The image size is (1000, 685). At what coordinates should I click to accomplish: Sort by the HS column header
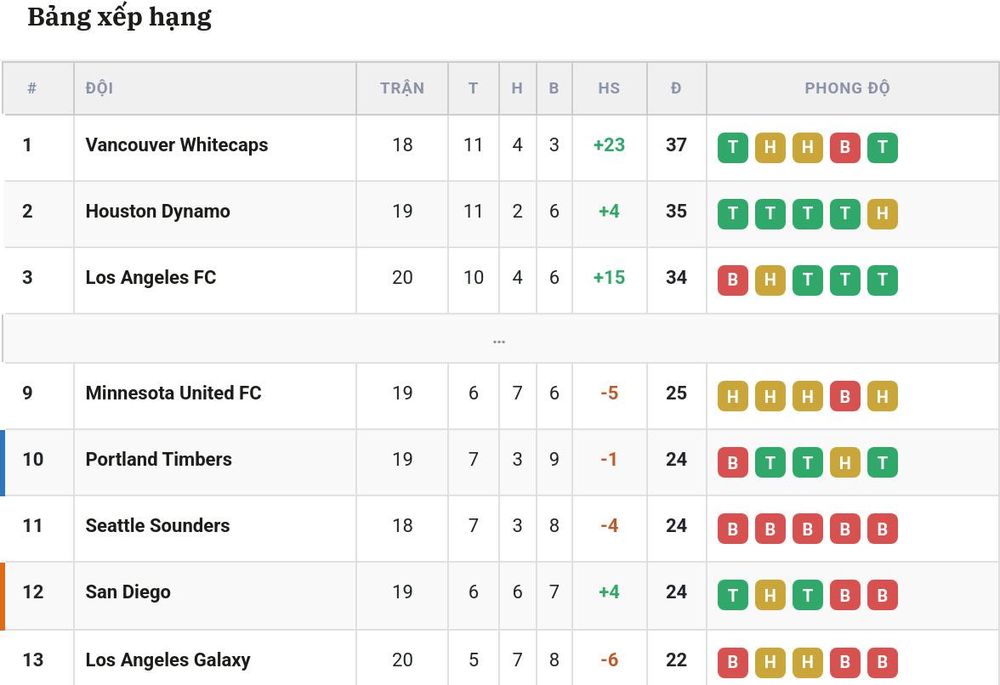pyautogui.click(x=609, y=88)
